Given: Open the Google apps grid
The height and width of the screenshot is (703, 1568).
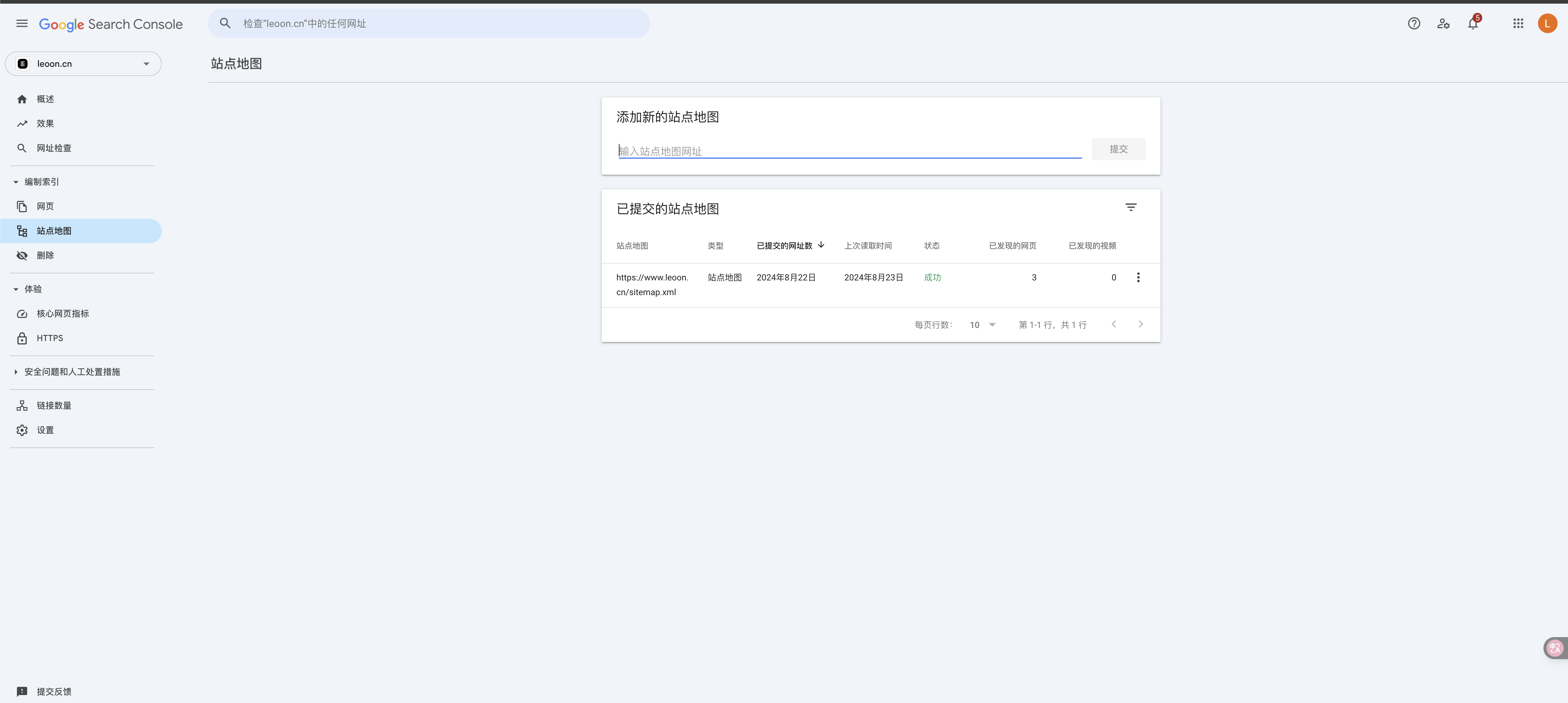Looking at the screenshot, I should 1518,24.
